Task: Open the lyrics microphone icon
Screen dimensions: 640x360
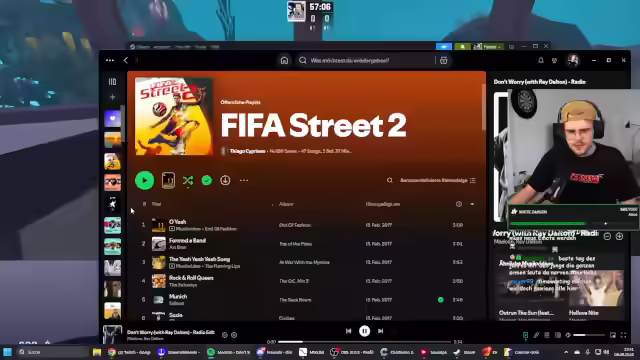Action: tap(536, 335)
